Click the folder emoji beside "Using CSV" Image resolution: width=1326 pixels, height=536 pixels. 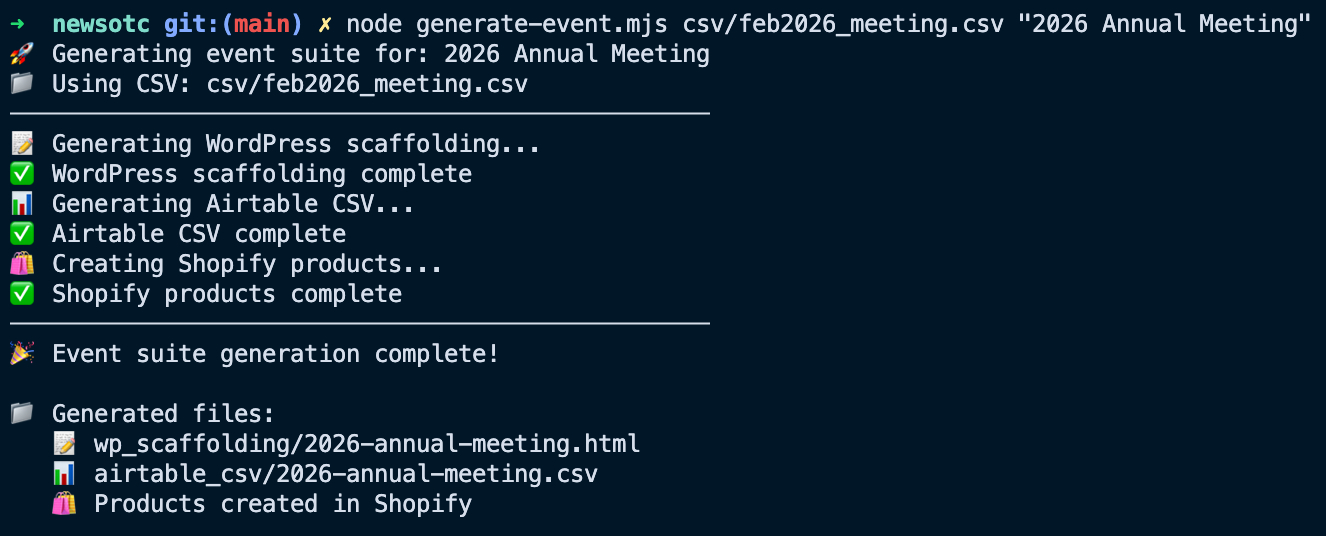(21, 84)
